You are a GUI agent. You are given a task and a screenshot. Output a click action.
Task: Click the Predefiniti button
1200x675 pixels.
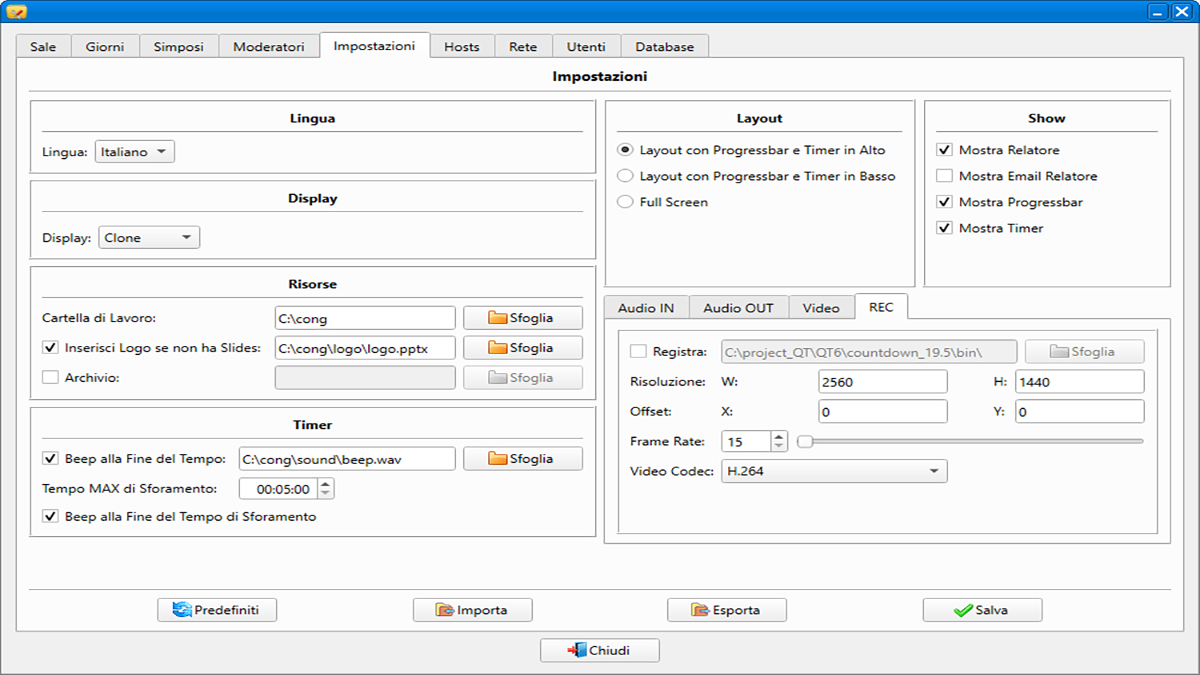tap(217, 610)
